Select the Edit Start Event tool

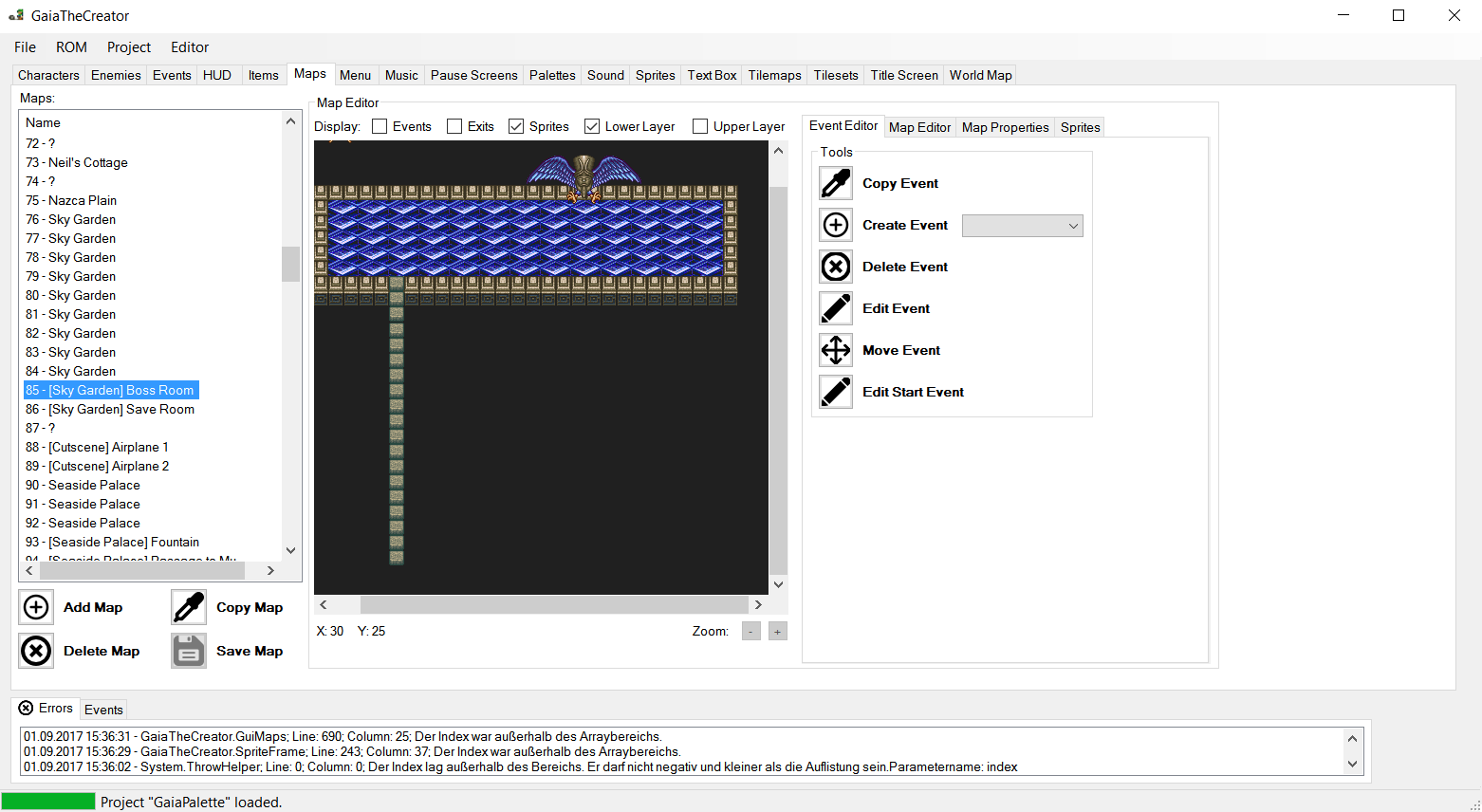[836, 392]
